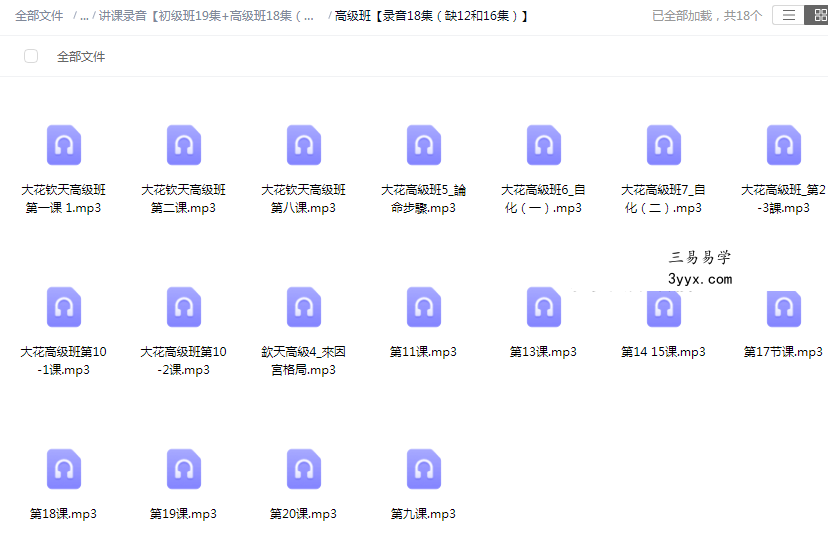Open the 第九课.mp3 audio icon
This screenshot has width=828, height=534.
424,469
